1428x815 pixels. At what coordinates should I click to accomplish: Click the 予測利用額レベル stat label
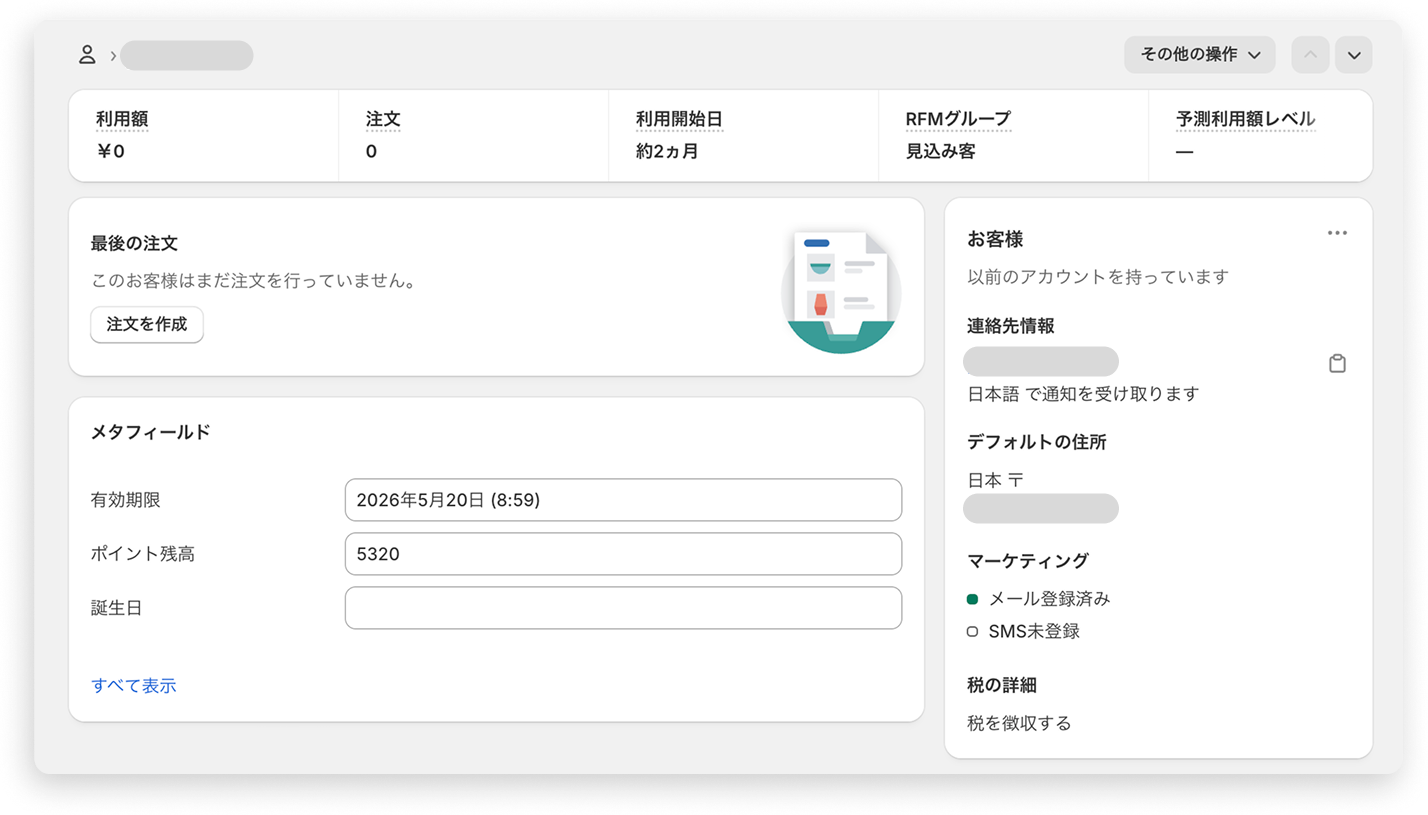point(1245,120)
